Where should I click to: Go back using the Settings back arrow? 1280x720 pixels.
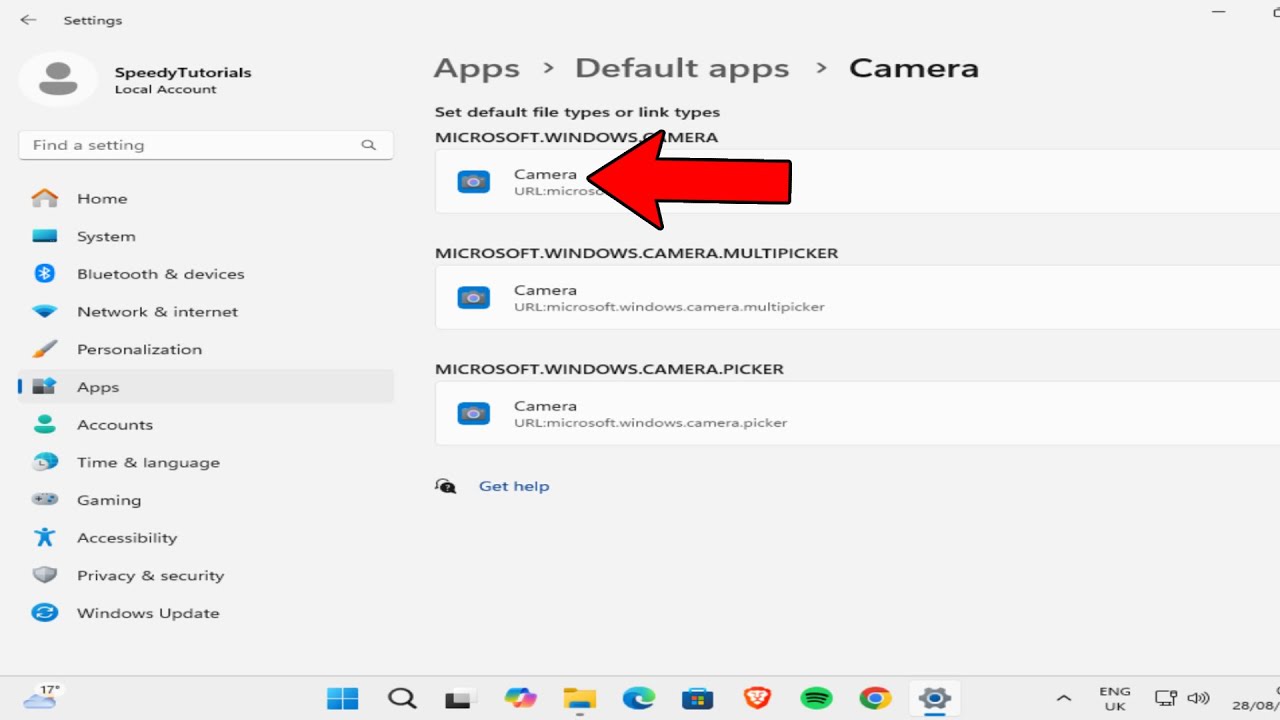(x=28, y=20)
